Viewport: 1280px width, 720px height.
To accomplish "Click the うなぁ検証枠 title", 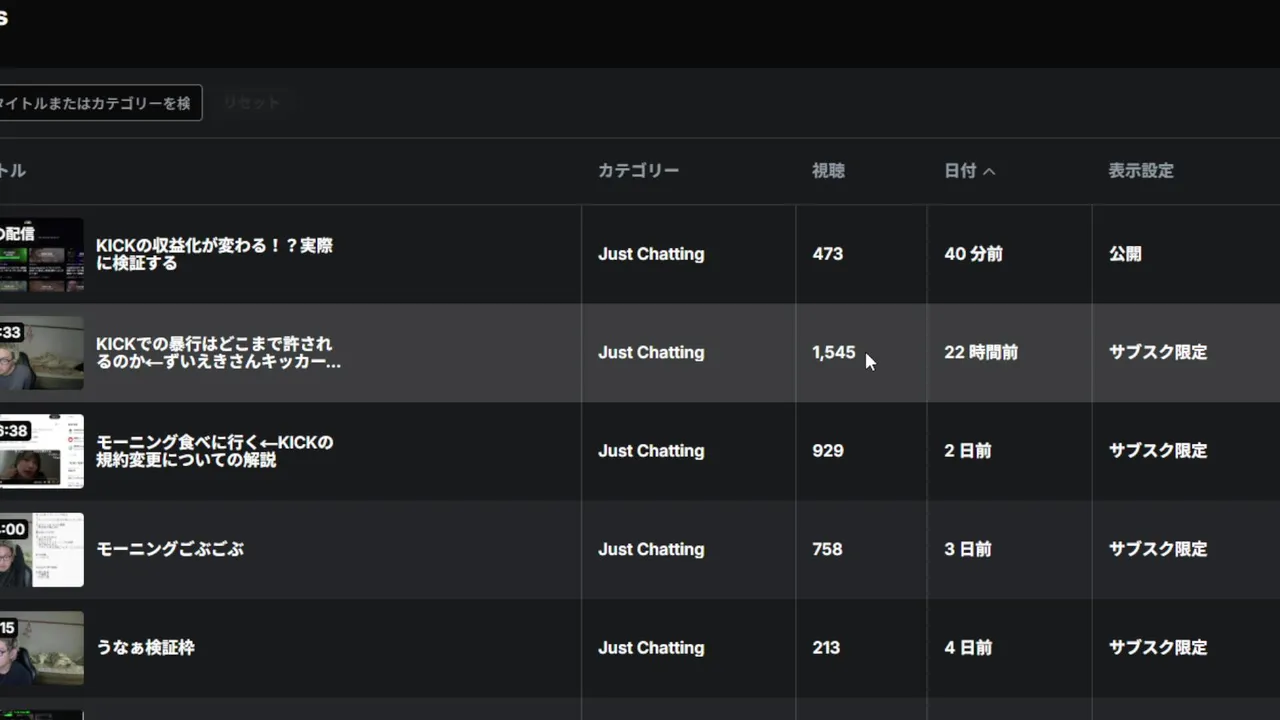I will pyautogui.click(x=145, y=647).
